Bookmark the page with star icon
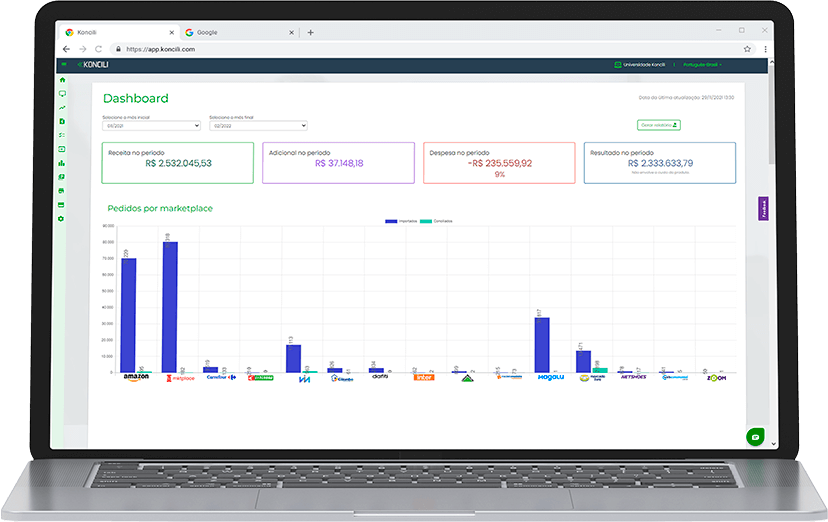The width and height of the screenshot is (828, 522). click(x=747, y=49)
